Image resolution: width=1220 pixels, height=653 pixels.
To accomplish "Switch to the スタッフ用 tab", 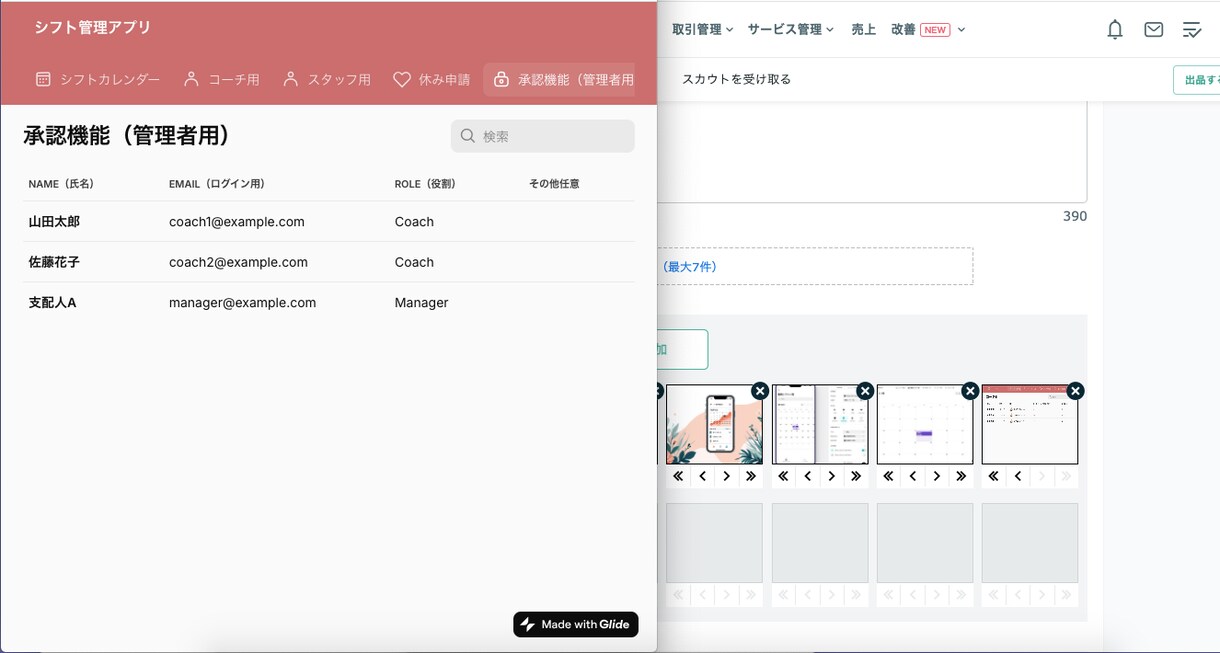I will coord(326,79).
